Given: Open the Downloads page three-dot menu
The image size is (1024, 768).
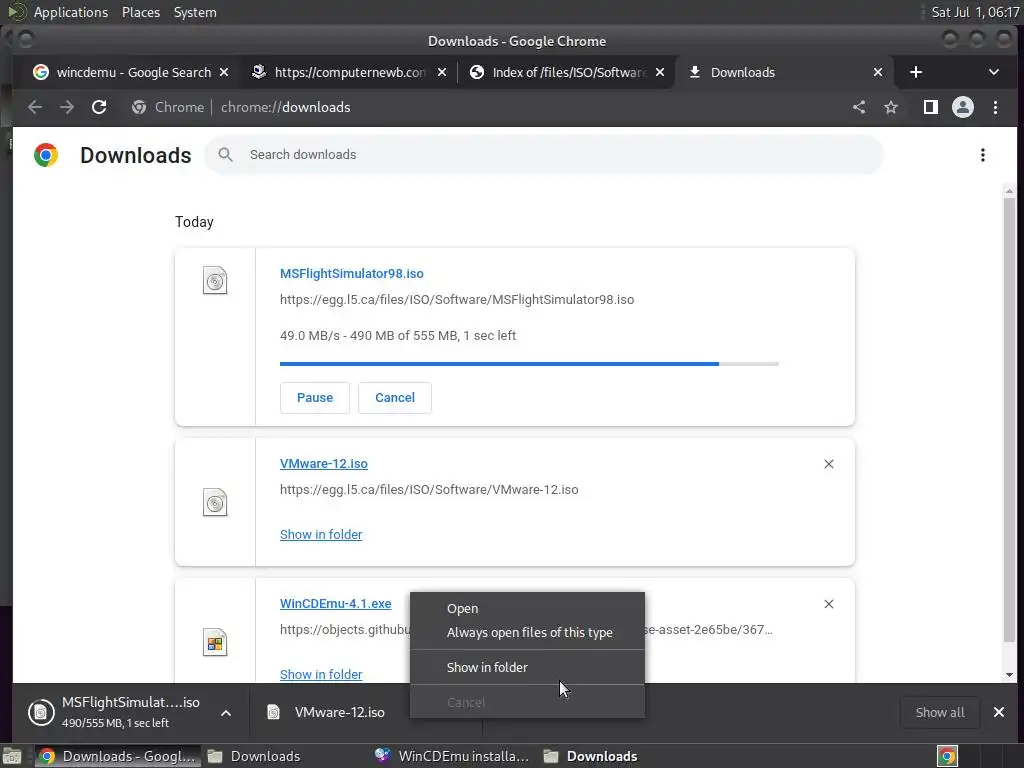Looking at the screenshot, I should [982, 155].
